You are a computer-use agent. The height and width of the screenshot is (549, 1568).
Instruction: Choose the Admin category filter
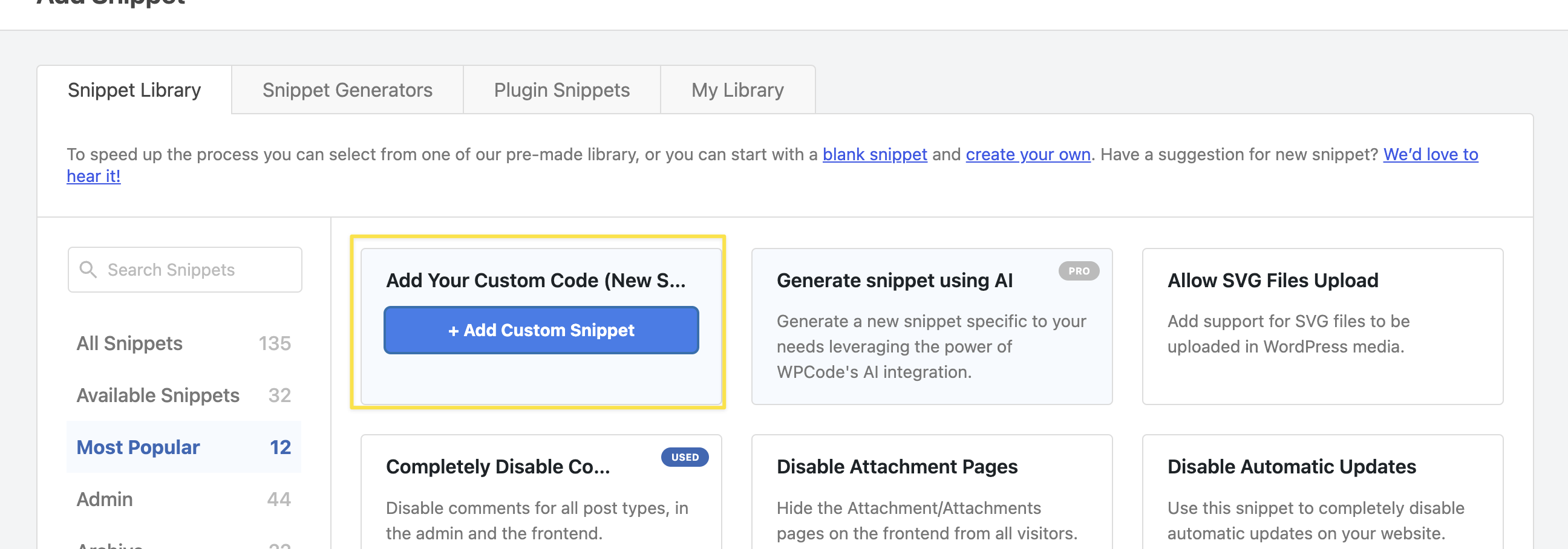point(184,499)
